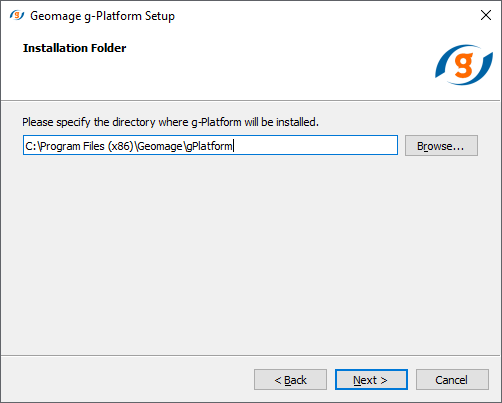Proceed with the Next > button
Screen dimensions: 502x403
click(371, 379)
